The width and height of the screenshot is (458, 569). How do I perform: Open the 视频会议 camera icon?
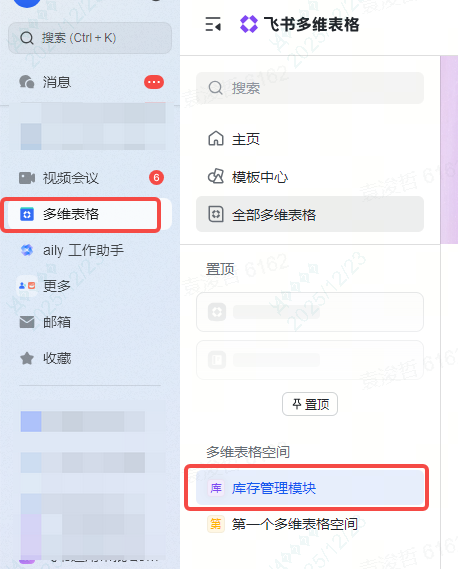pos(27,178)
